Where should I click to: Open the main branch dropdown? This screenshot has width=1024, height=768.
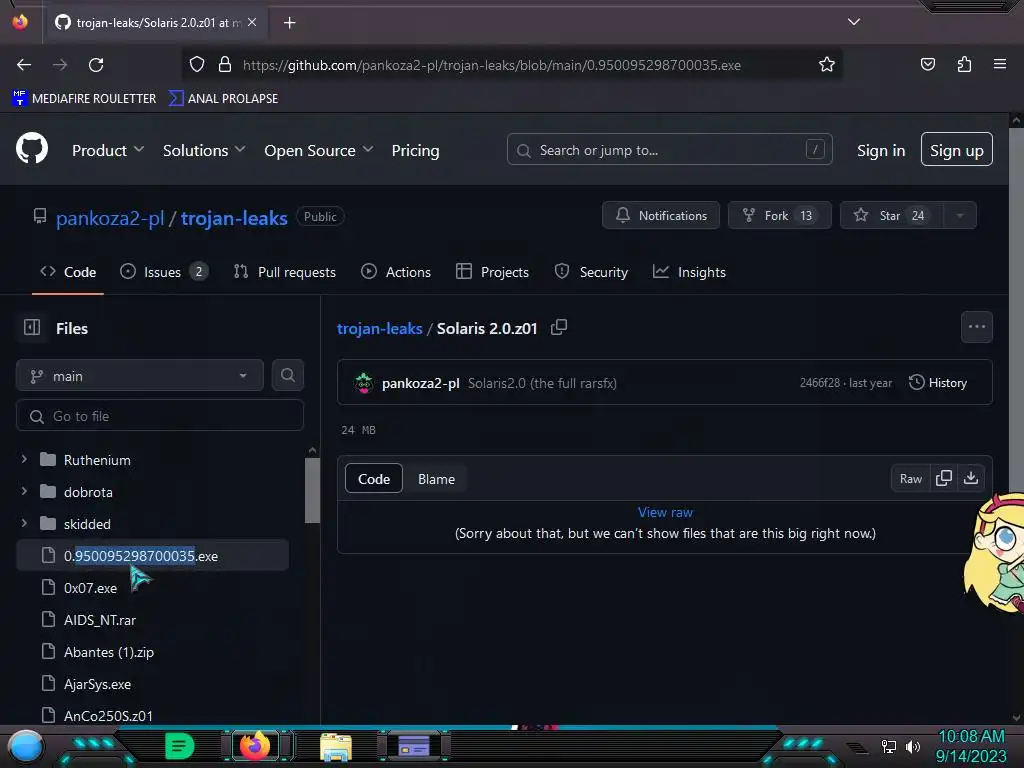140,376
